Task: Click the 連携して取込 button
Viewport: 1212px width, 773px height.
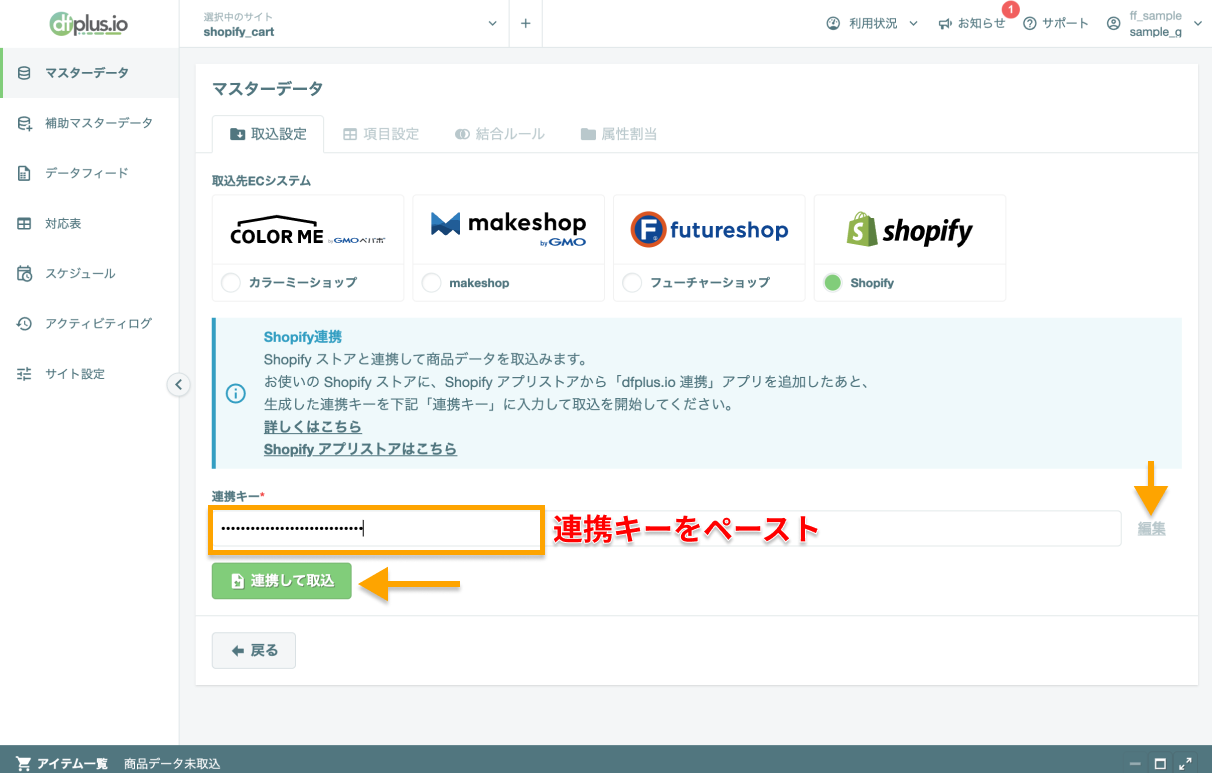Action: point(282,581)
